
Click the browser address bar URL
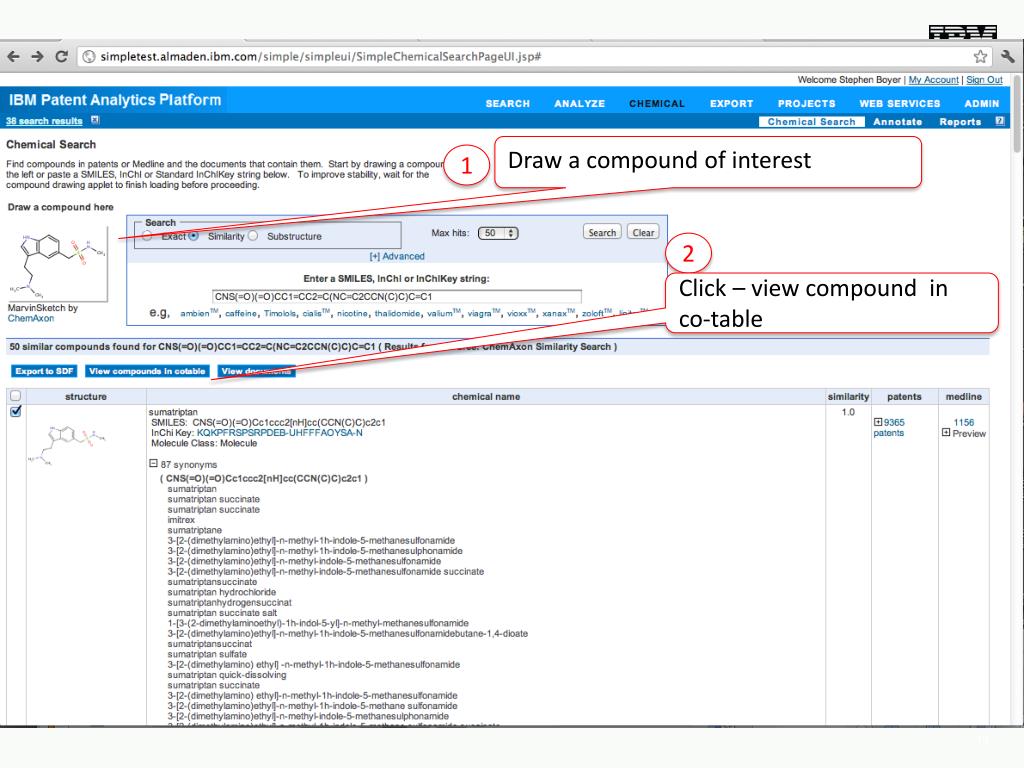[320, 57]
